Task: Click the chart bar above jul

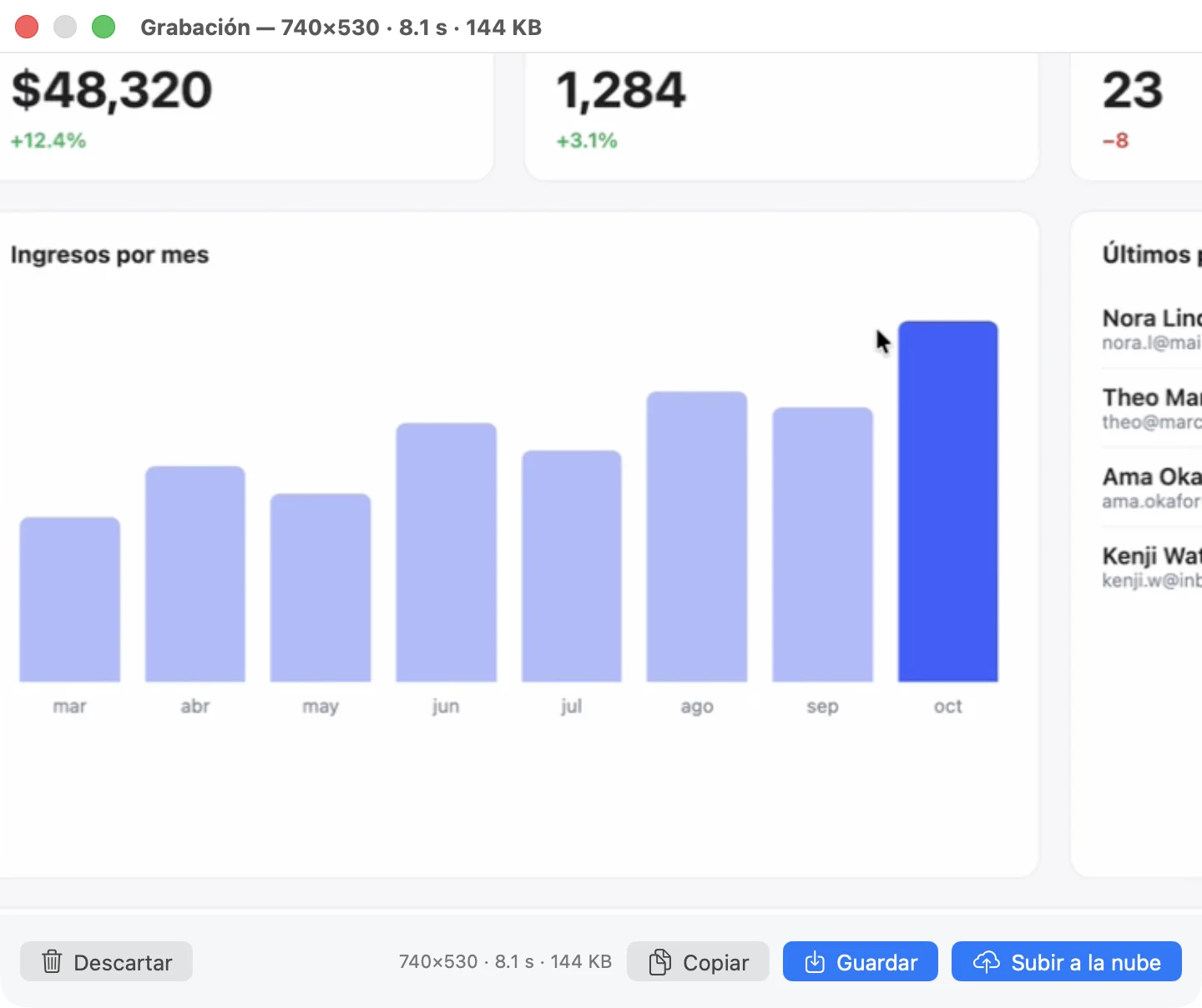Action: (572, 566)
